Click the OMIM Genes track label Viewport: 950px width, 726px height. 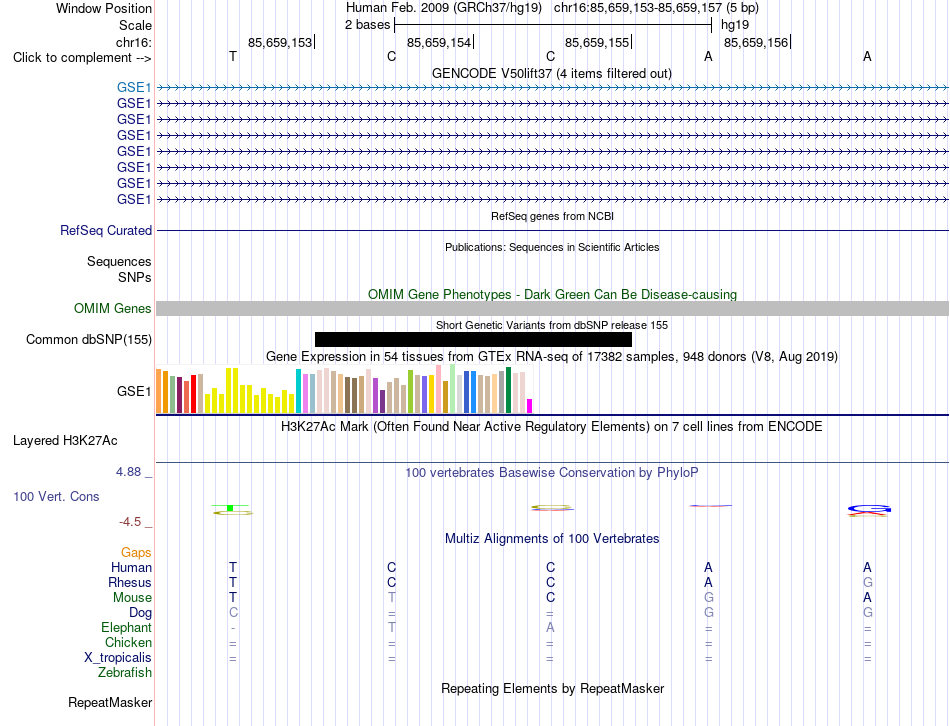(x=113, y=308)
